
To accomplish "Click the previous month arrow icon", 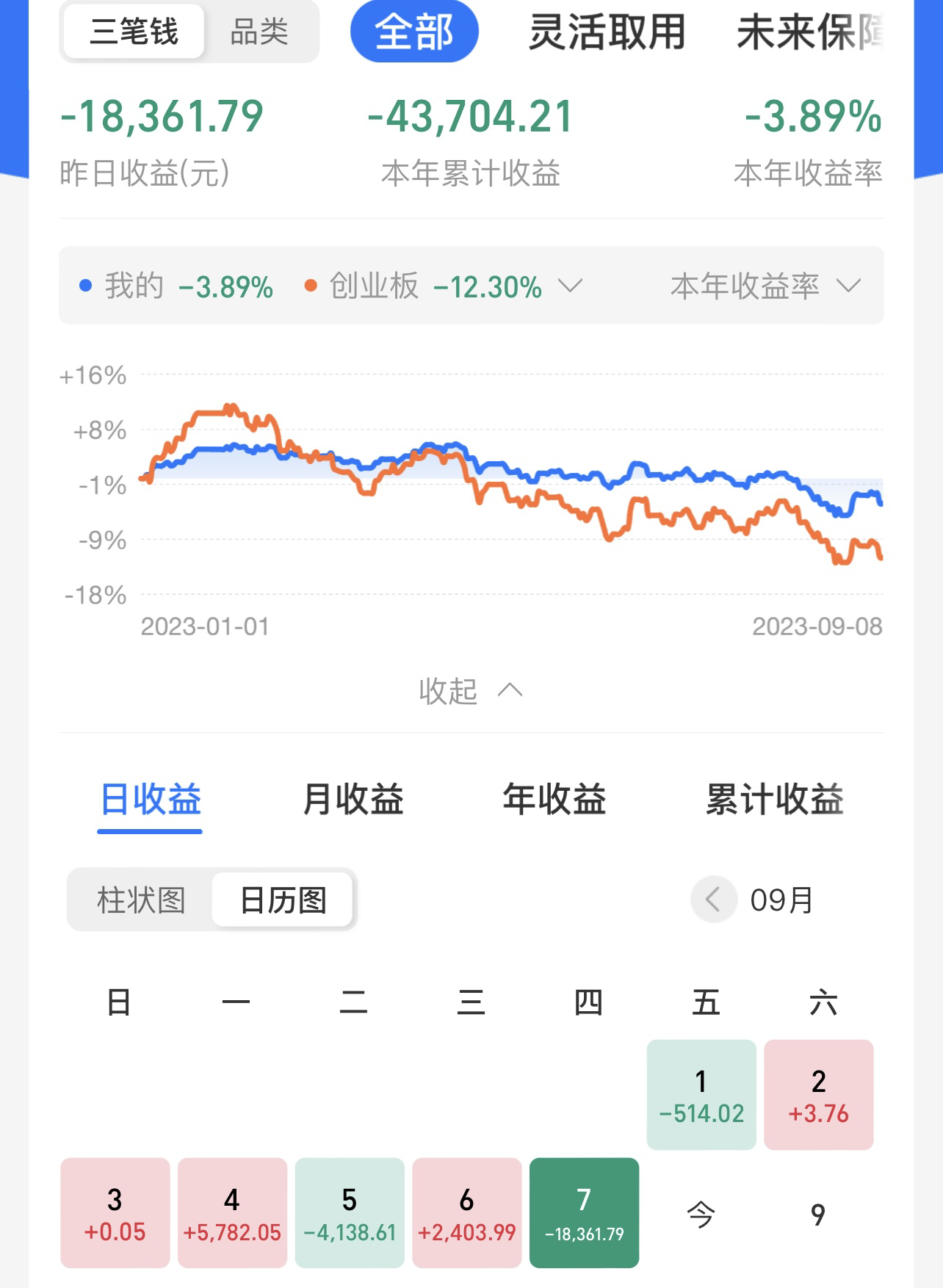I will 713,899.
